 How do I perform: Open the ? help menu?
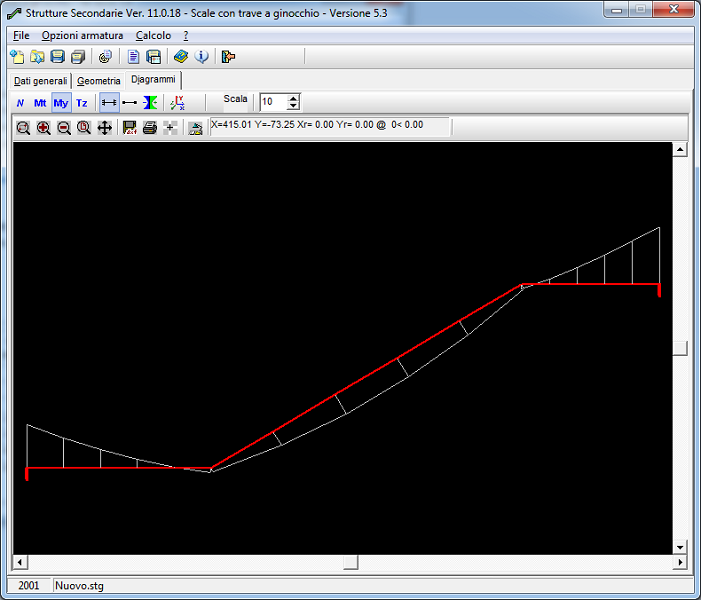[186, 36]
